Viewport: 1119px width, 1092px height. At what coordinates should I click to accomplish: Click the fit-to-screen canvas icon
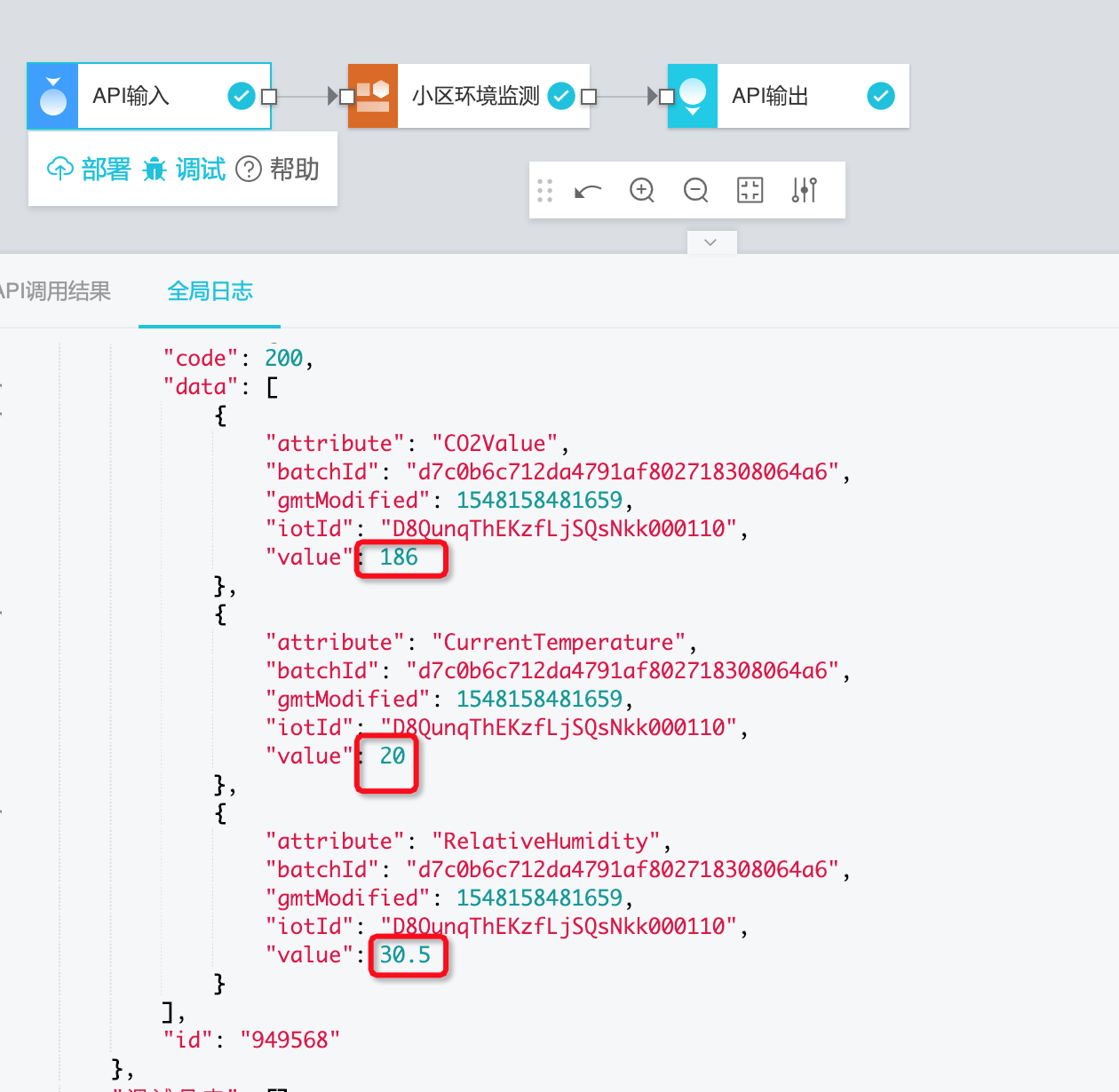(750, 190)
